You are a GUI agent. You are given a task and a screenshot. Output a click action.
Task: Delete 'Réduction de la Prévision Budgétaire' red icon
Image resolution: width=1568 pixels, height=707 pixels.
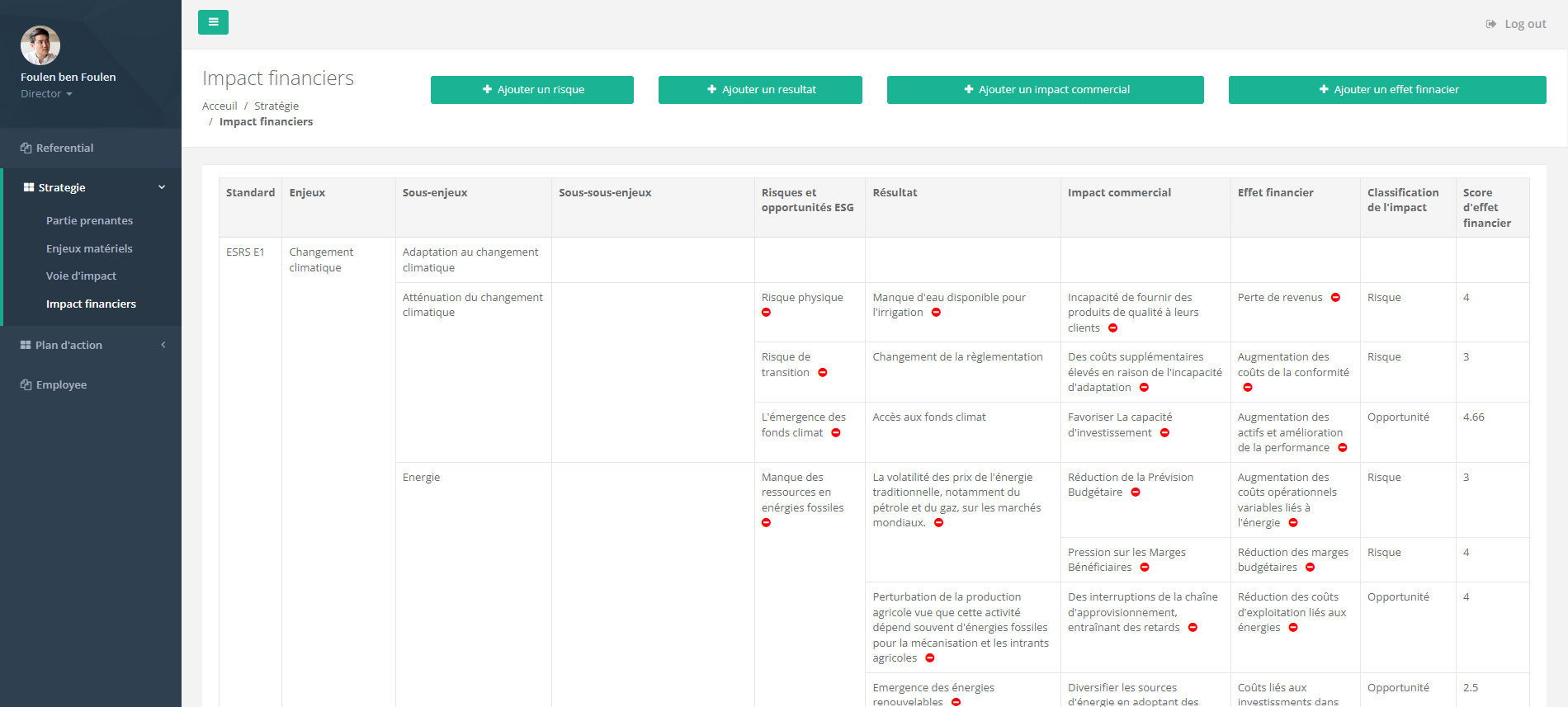(x=1136, y=493)
